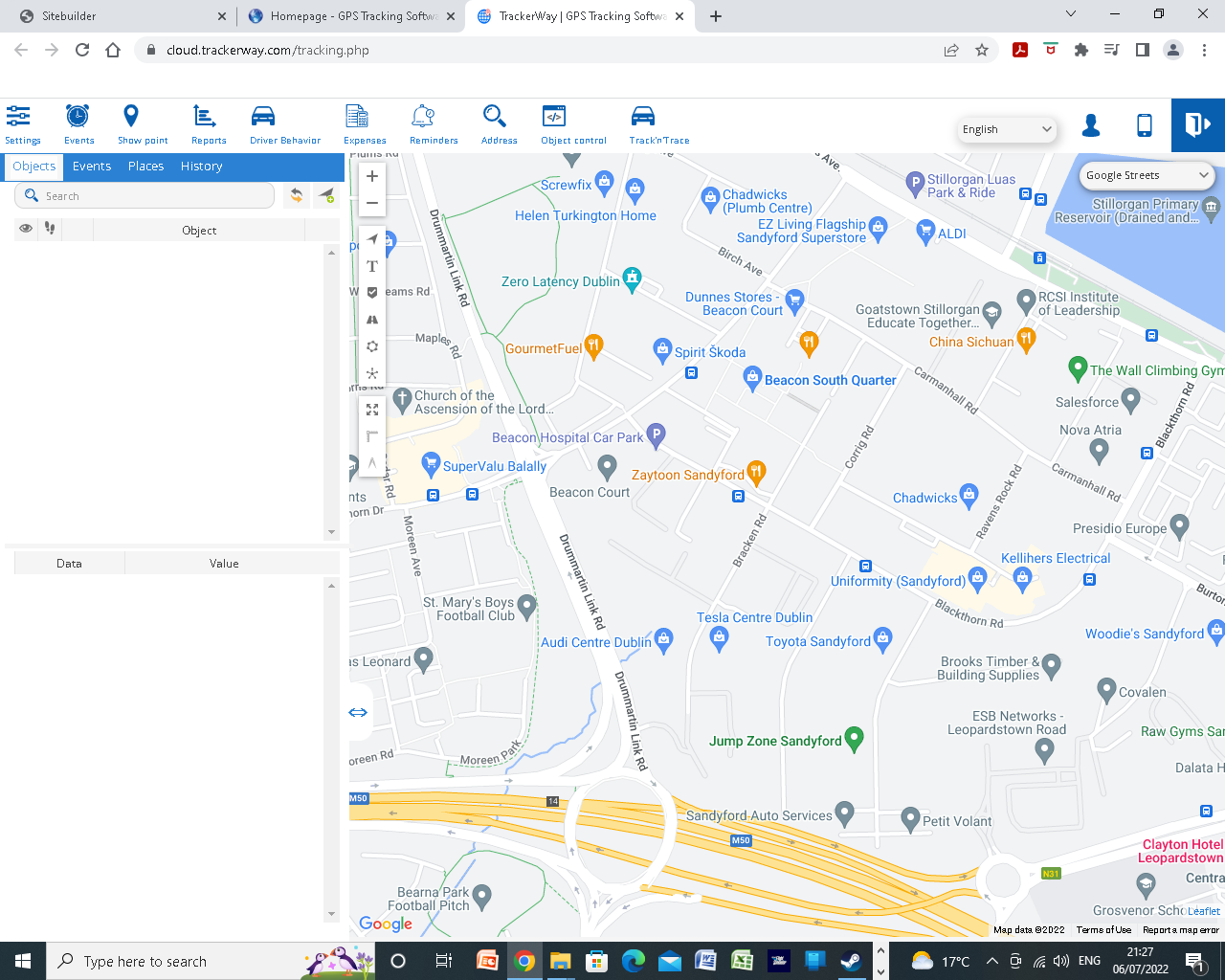Toggle map text labels with T button

(x=372, y=266)
